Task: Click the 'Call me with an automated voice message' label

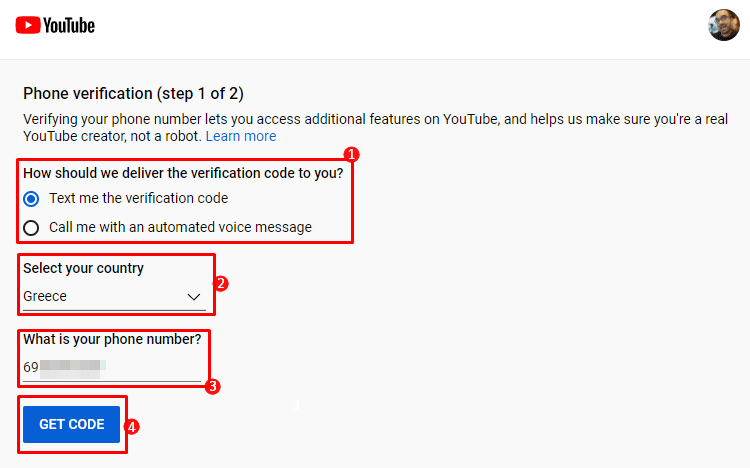Action: pyautogui.click(x=180, y=227)
